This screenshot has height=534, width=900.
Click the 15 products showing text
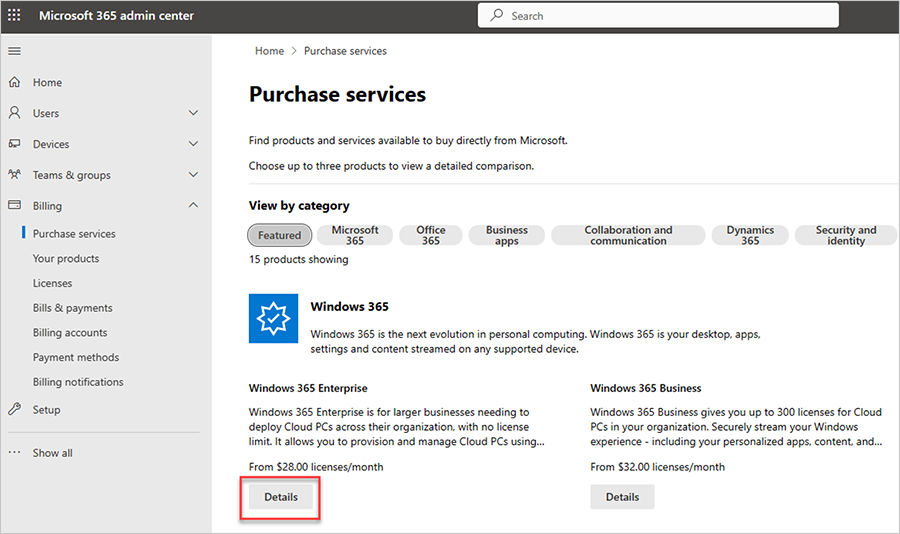[x=298, y=259]
